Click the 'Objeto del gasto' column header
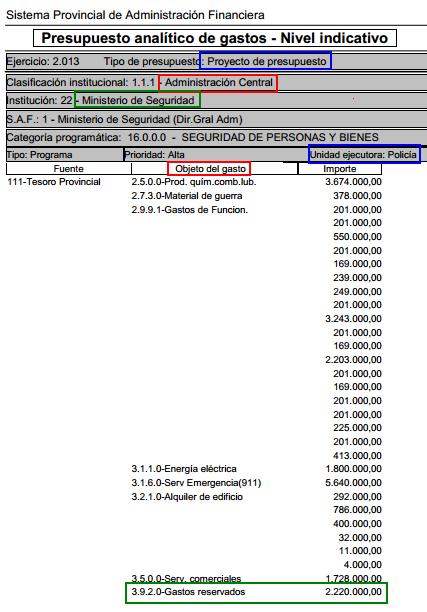The width and height of the screenshot is (427, 612). coord(210,169)
